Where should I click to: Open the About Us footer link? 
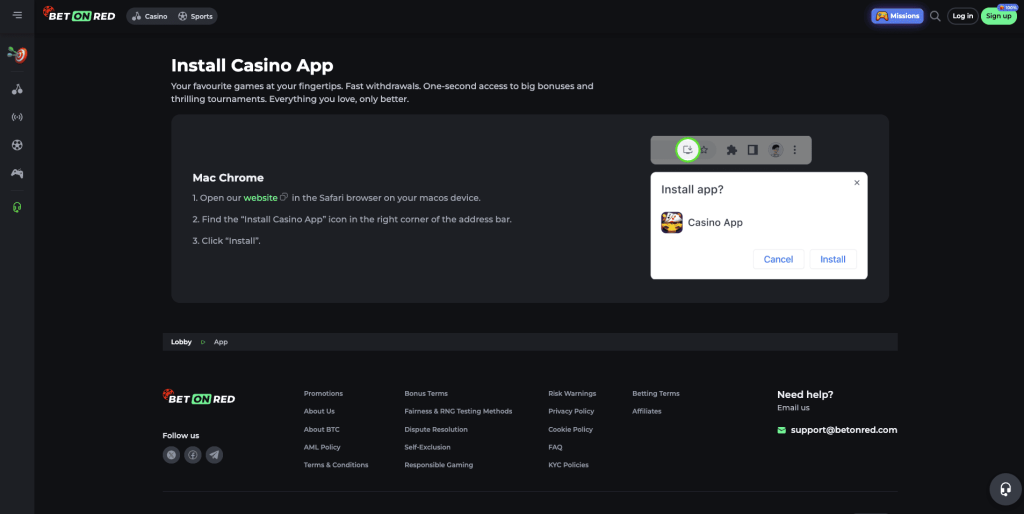point(319,411)
